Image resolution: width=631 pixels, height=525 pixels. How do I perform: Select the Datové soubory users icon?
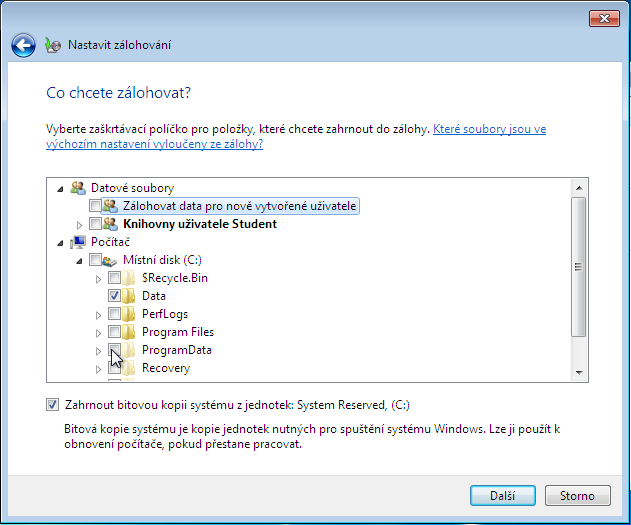(x=78, y=188)
